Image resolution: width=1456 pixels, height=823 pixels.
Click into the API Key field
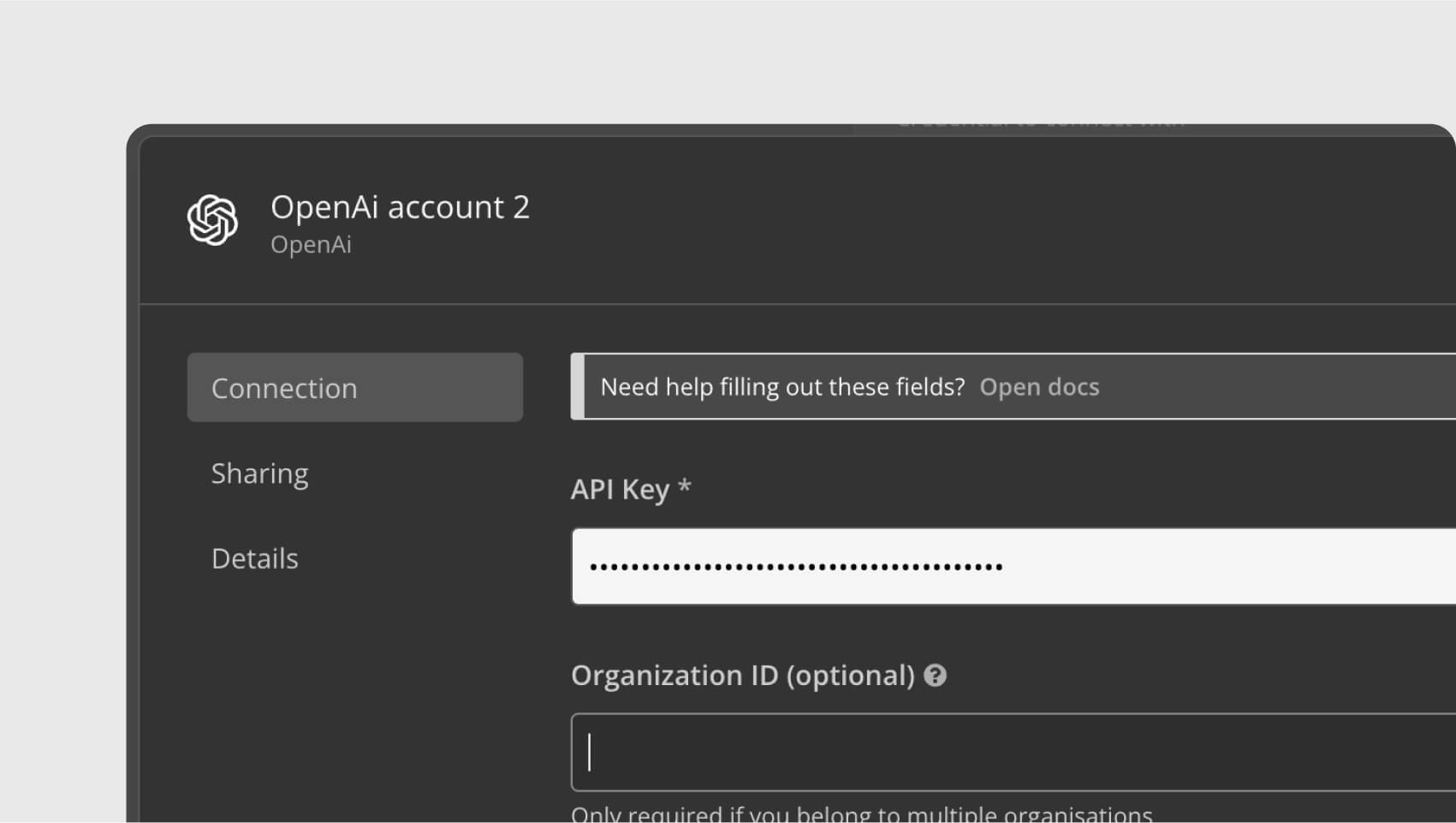[x=1013, y=566]
